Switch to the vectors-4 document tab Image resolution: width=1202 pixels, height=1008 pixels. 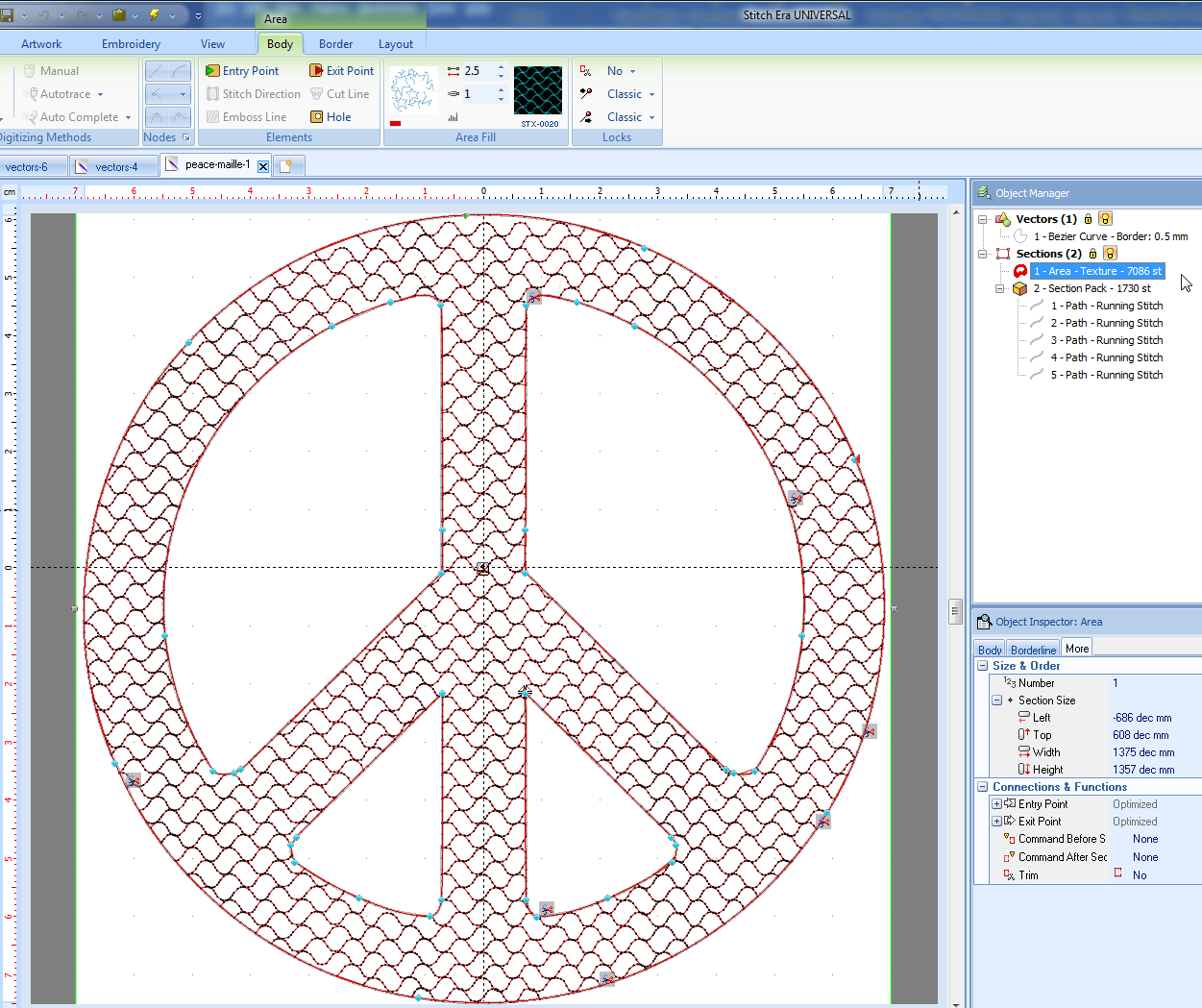[x=114, y=167]
